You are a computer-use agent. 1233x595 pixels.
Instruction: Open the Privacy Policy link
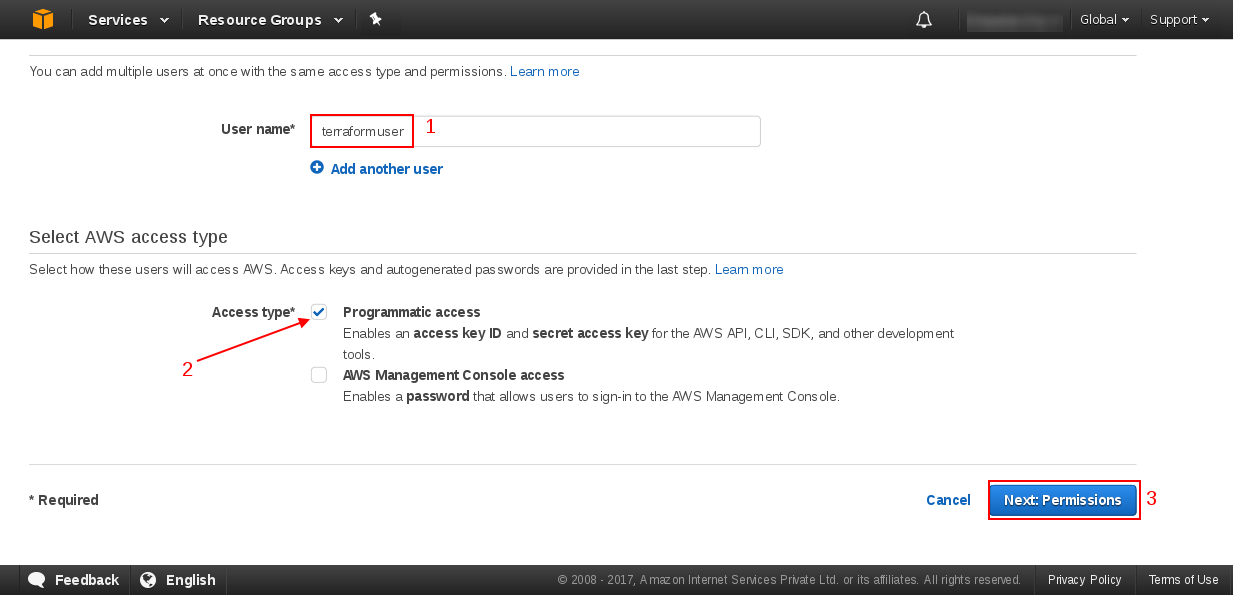(x=1084, y=580)
